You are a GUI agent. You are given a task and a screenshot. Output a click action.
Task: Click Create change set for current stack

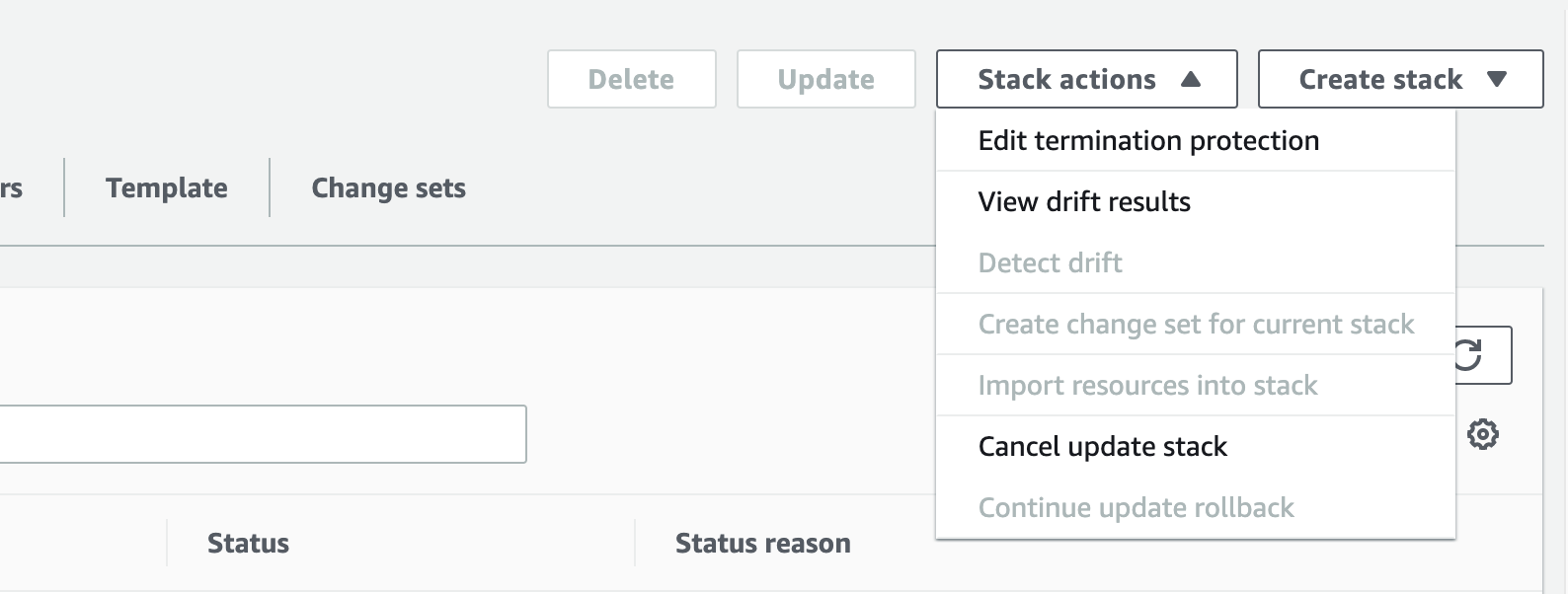click(1196, 324)
